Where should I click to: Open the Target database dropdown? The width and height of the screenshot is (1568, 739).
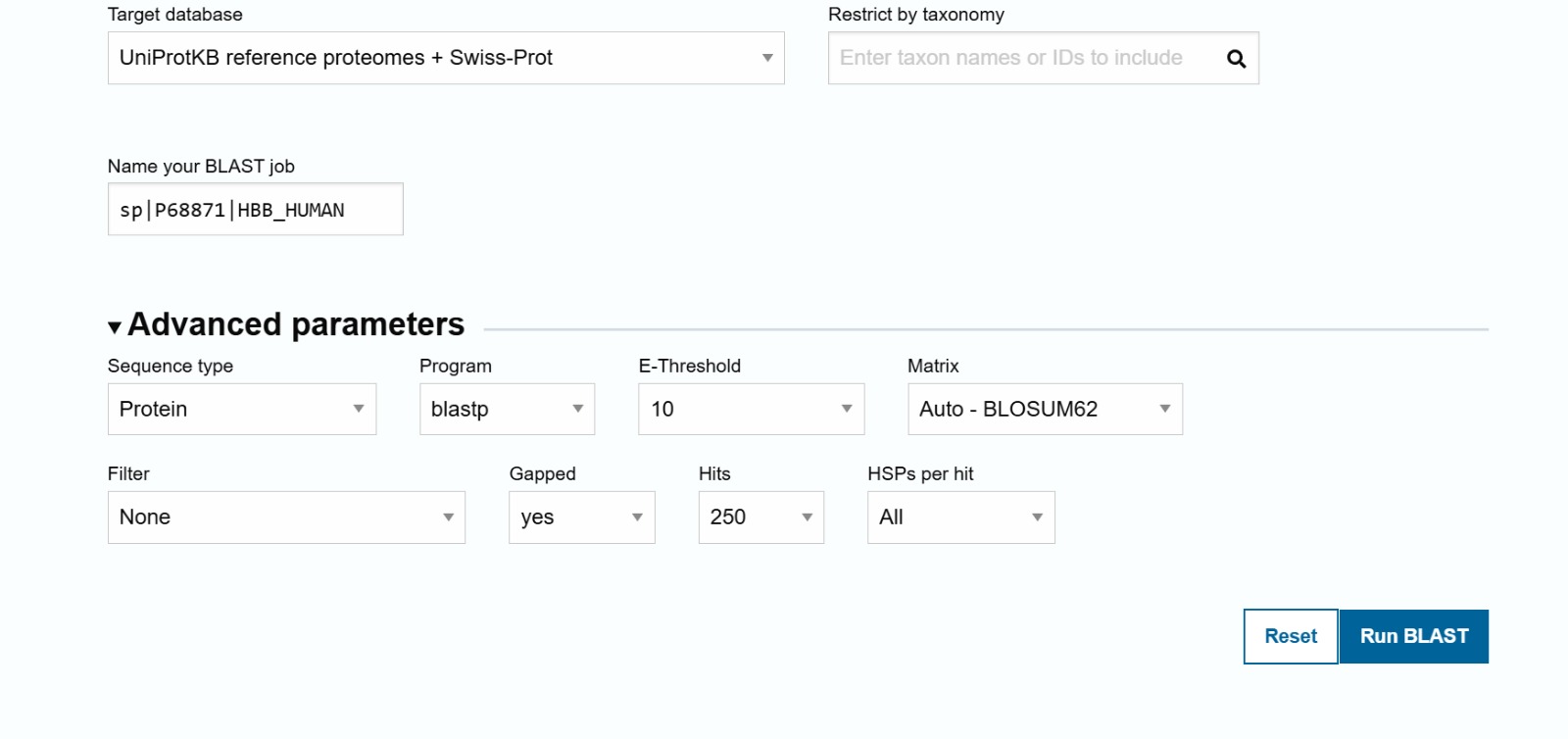coord(445,58)
